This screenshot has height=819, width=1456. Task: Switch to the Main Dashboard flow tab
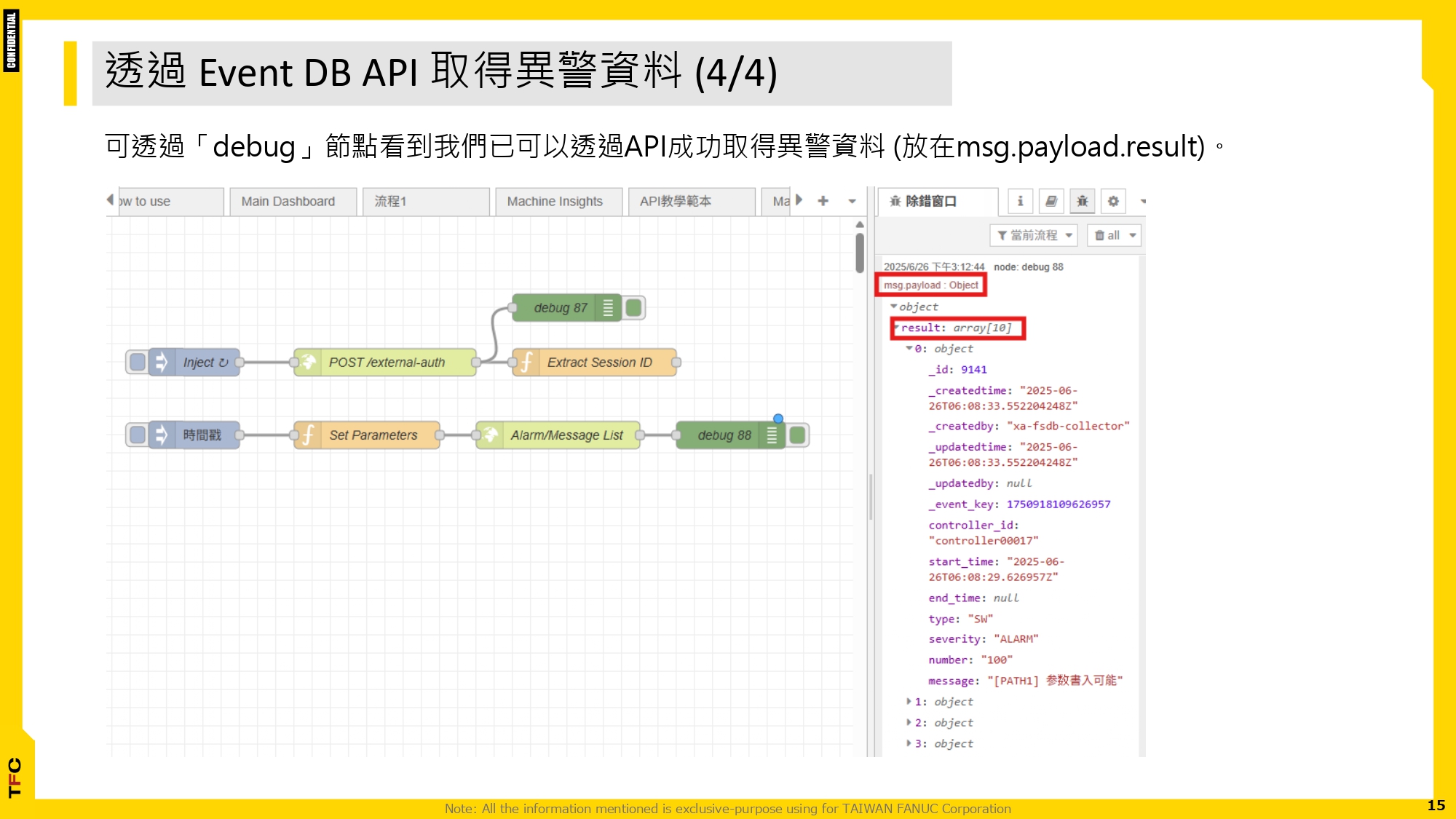pyautogui.click(x=288, y=202)
